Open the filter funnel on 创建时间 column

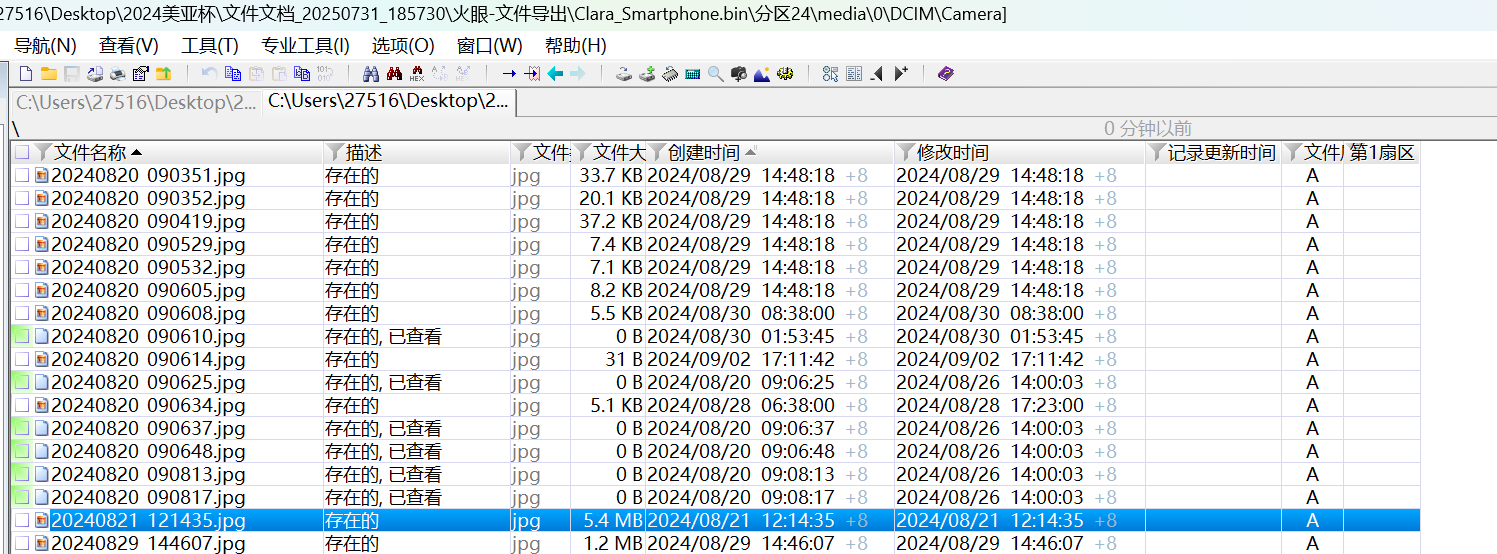[x=657, y=152]
